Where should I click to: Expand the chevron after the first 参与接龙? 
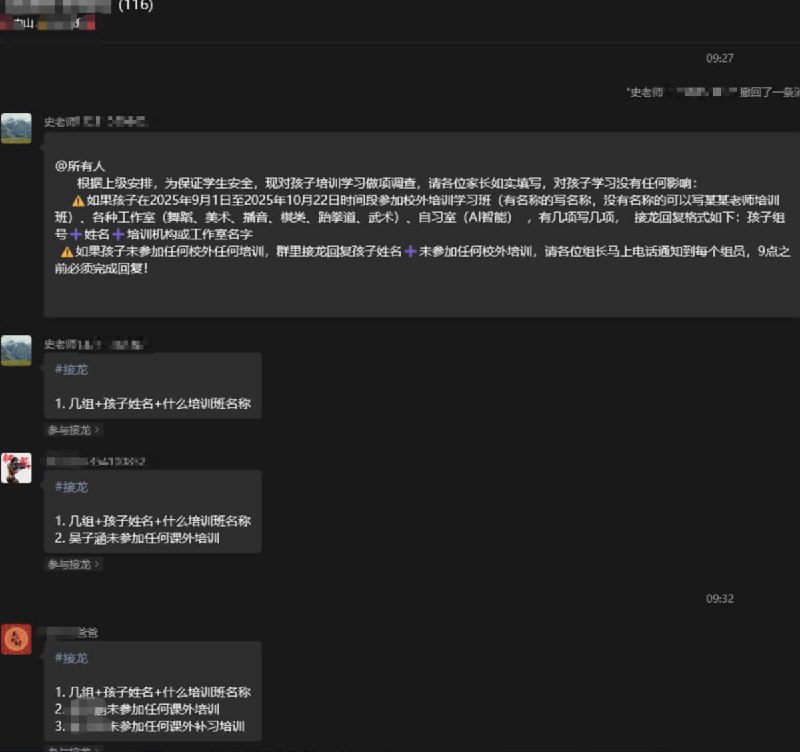98,430
